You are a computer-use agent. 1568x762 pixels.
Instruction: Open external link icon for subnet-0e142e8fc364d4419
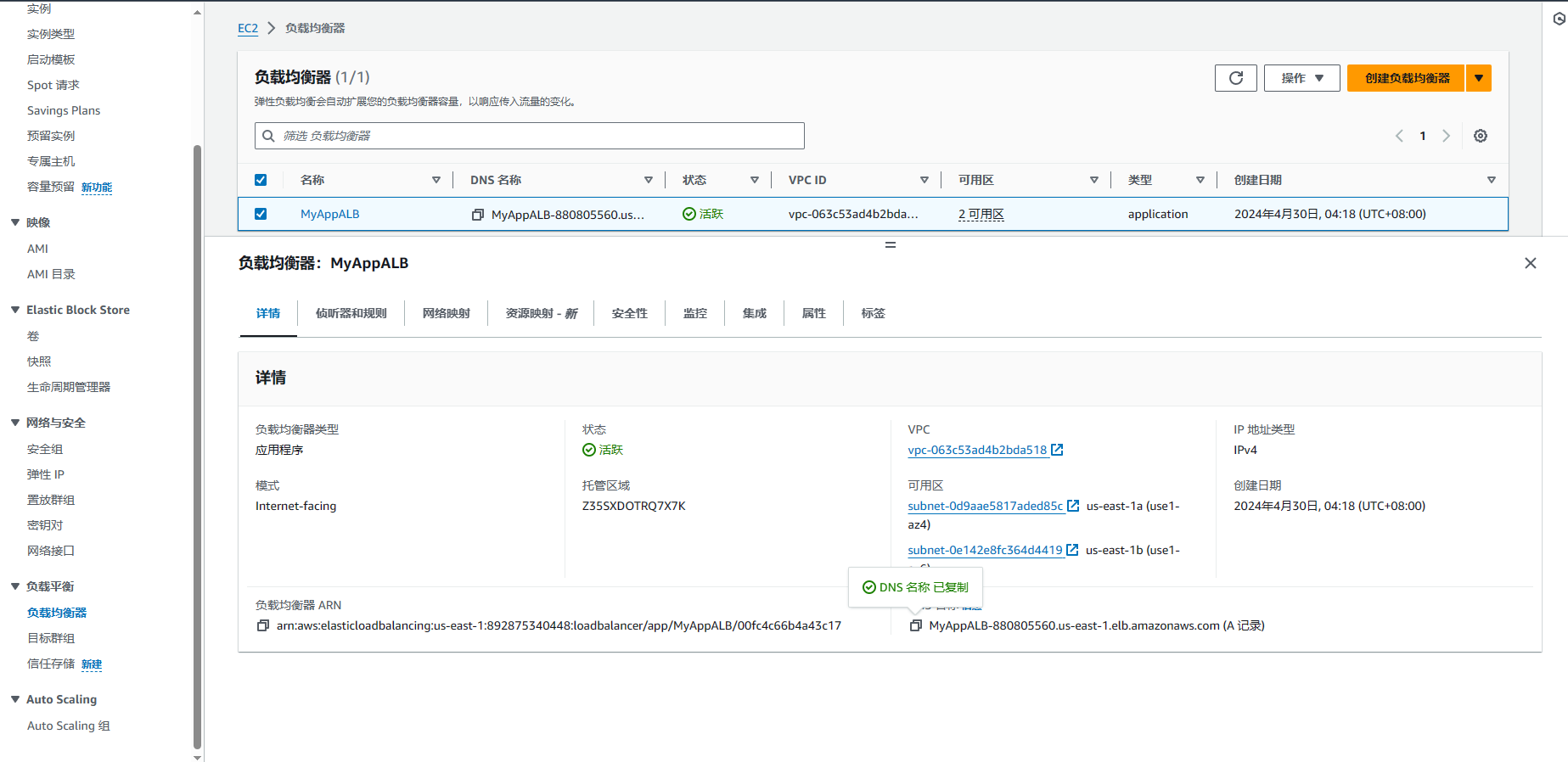coord(1072,550)
